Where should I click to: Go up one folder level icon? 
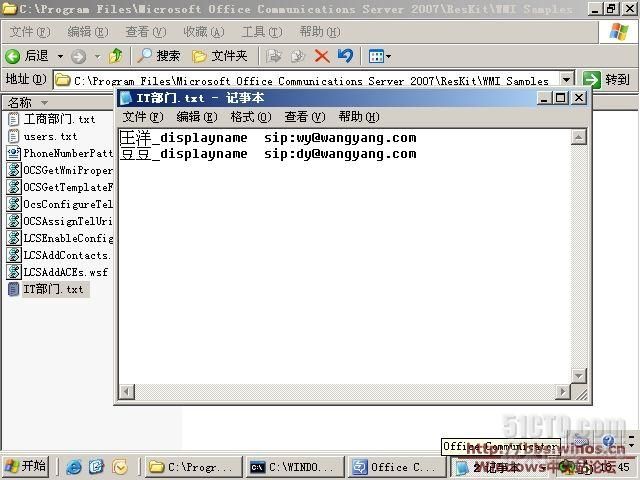click(116, 56)
